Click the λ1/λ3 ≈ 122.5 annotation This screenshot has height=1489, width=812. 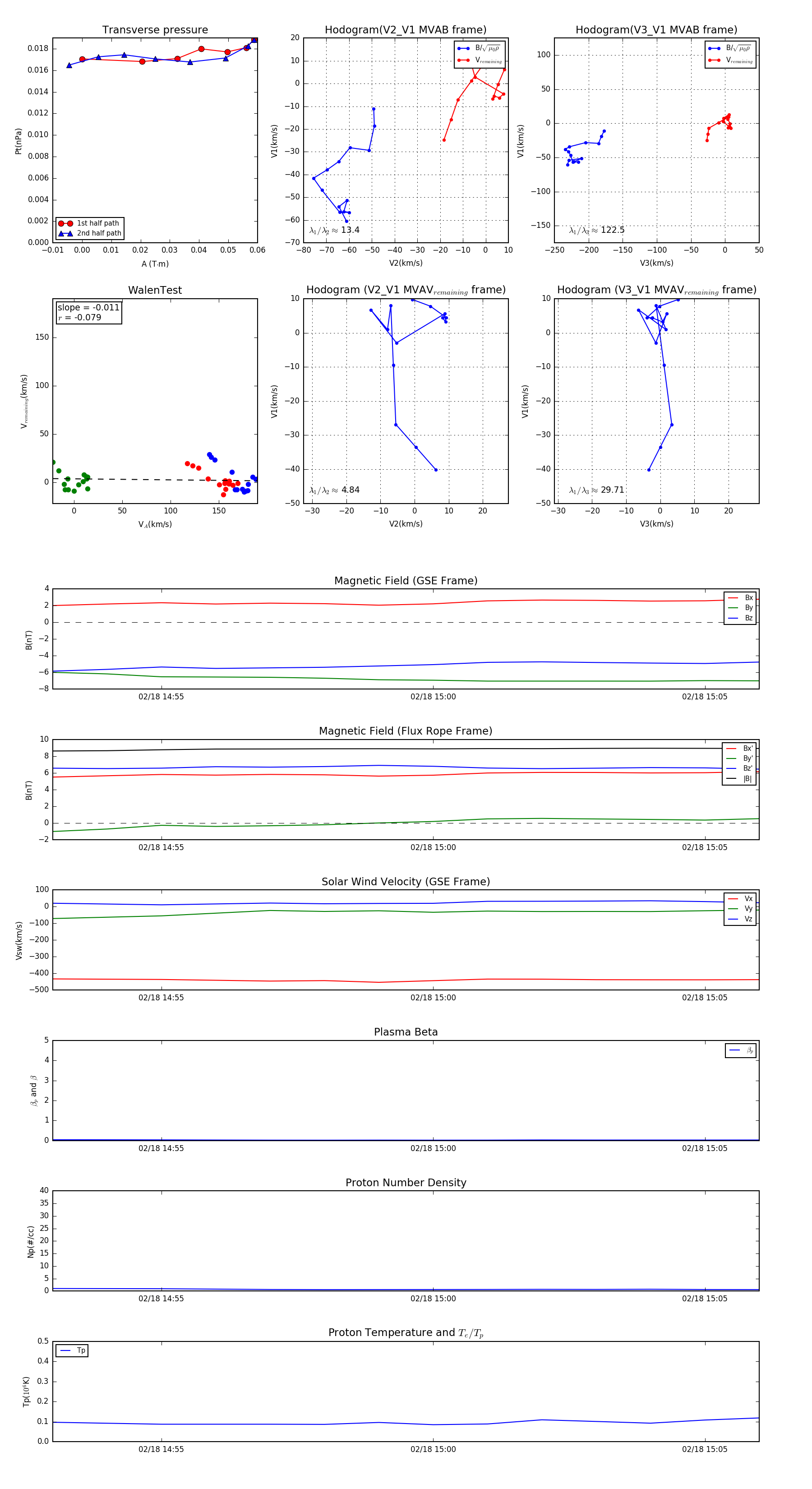tap(596, 230)
